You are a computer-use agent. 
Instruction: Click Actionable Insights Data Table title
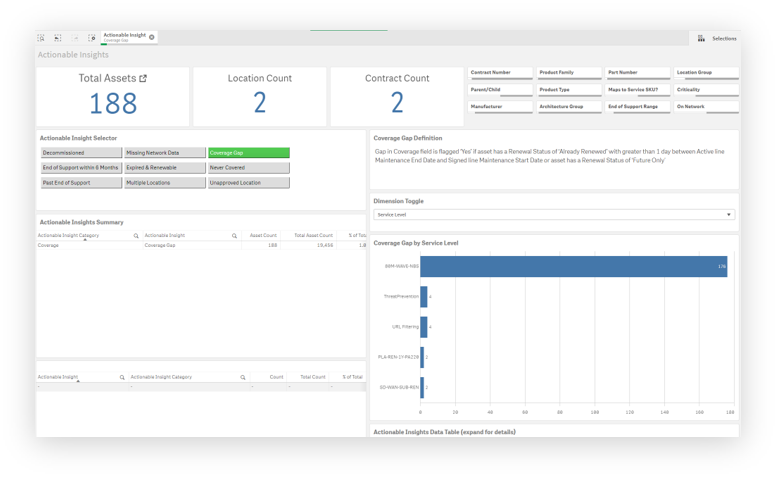coord(444,432)
